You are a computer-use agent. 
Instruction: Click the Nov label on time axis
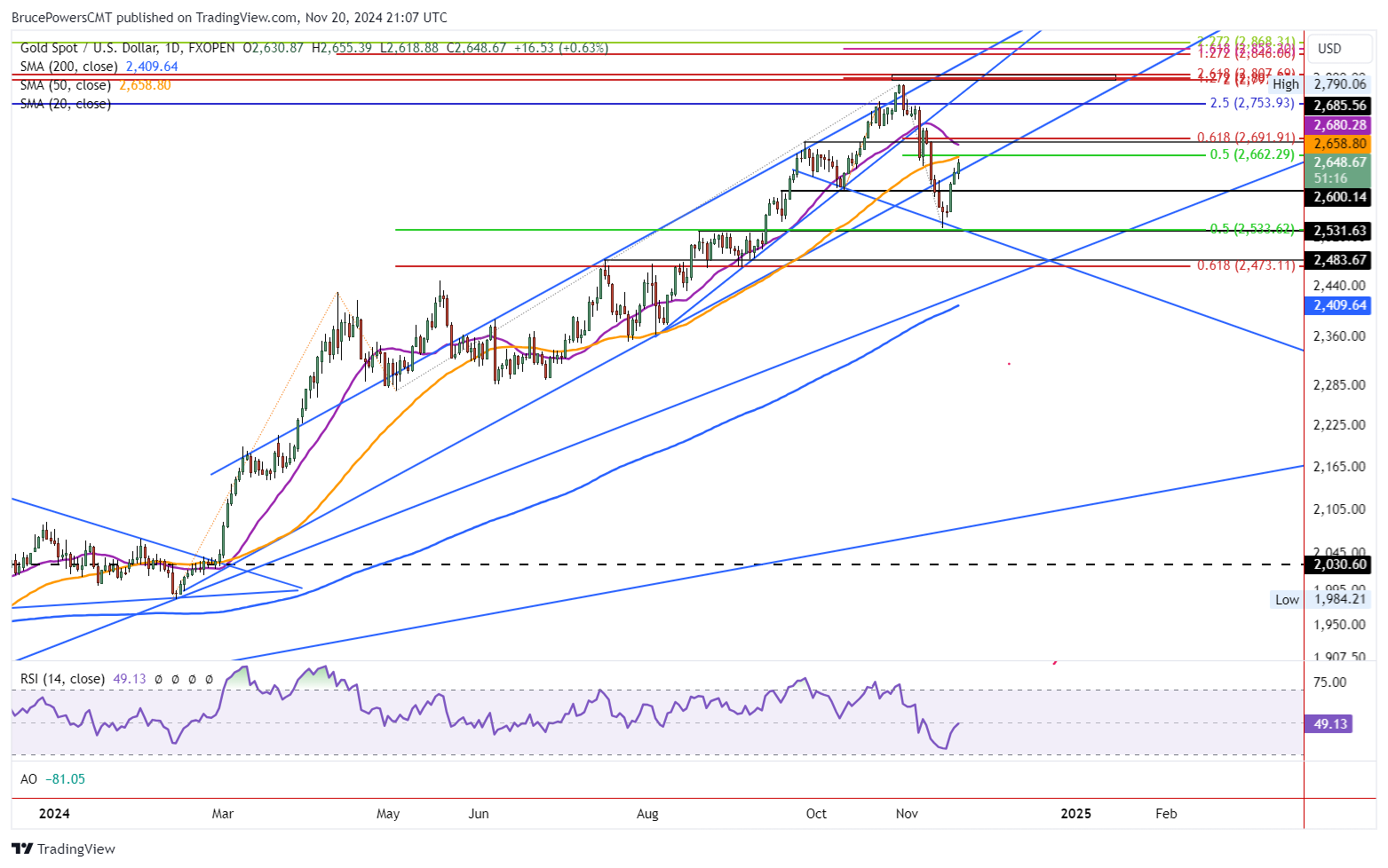pyautogui.click(x=907, y=813)
